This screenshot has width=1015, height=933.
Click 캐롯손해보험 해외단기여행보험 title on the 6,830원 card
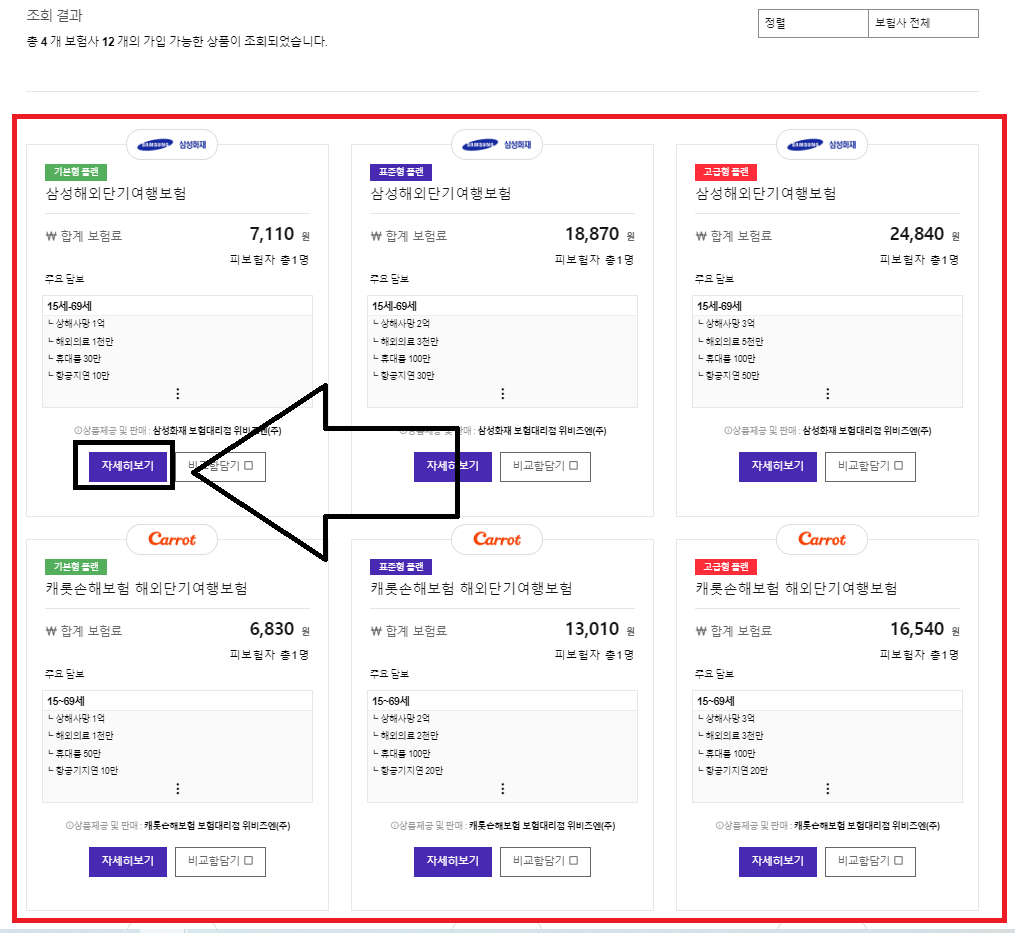click(146, 589)
